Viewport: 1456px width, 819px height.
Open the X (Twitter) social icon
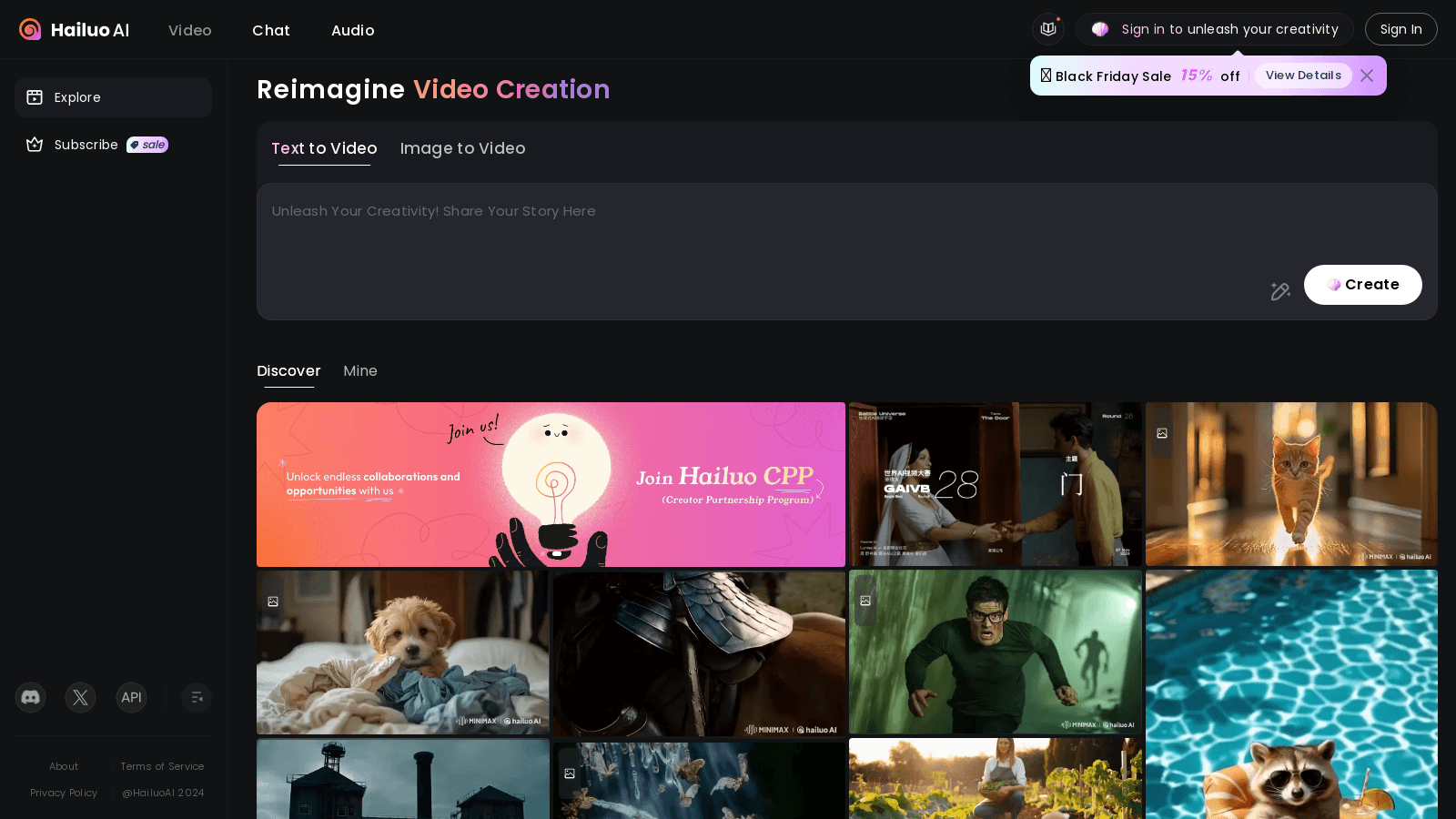coord(81,698)
